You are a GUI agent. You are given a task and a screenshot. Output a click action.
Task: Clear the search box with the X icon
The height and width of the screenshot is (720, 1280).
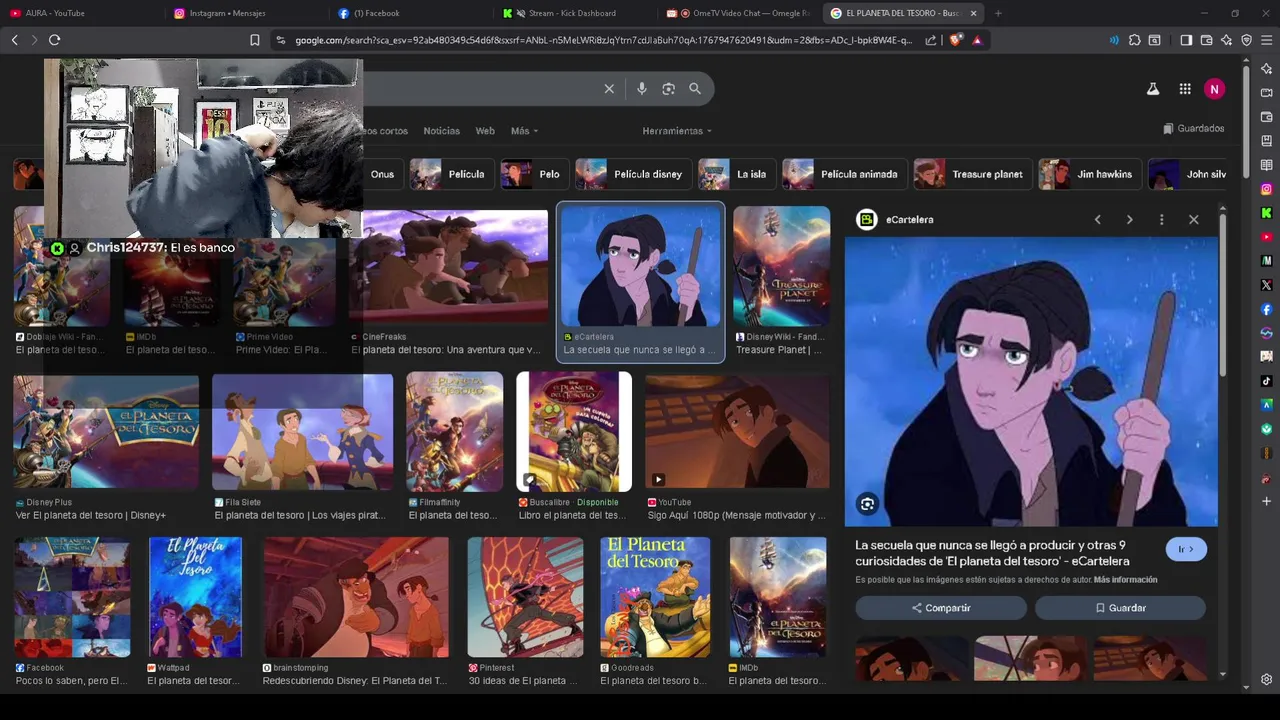tap(609, 89)
